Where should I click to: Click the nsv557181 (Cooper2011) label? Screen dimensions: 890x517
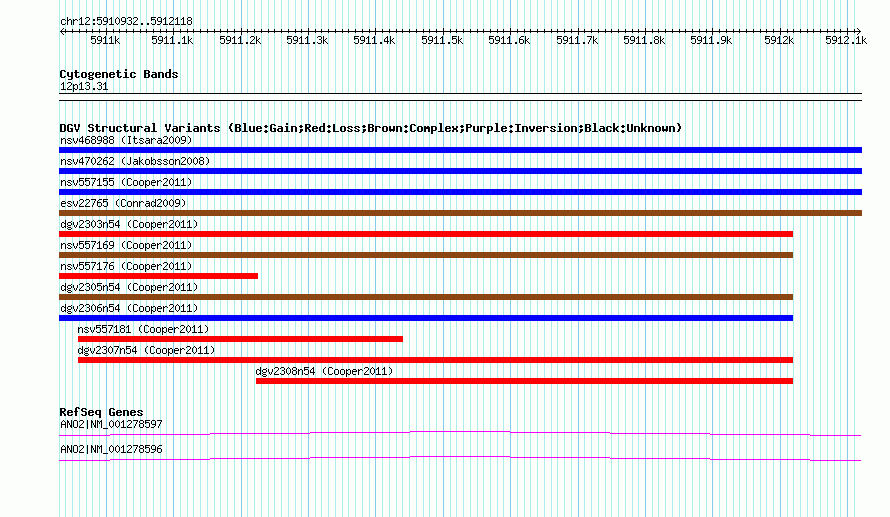(x=143, y=329)
